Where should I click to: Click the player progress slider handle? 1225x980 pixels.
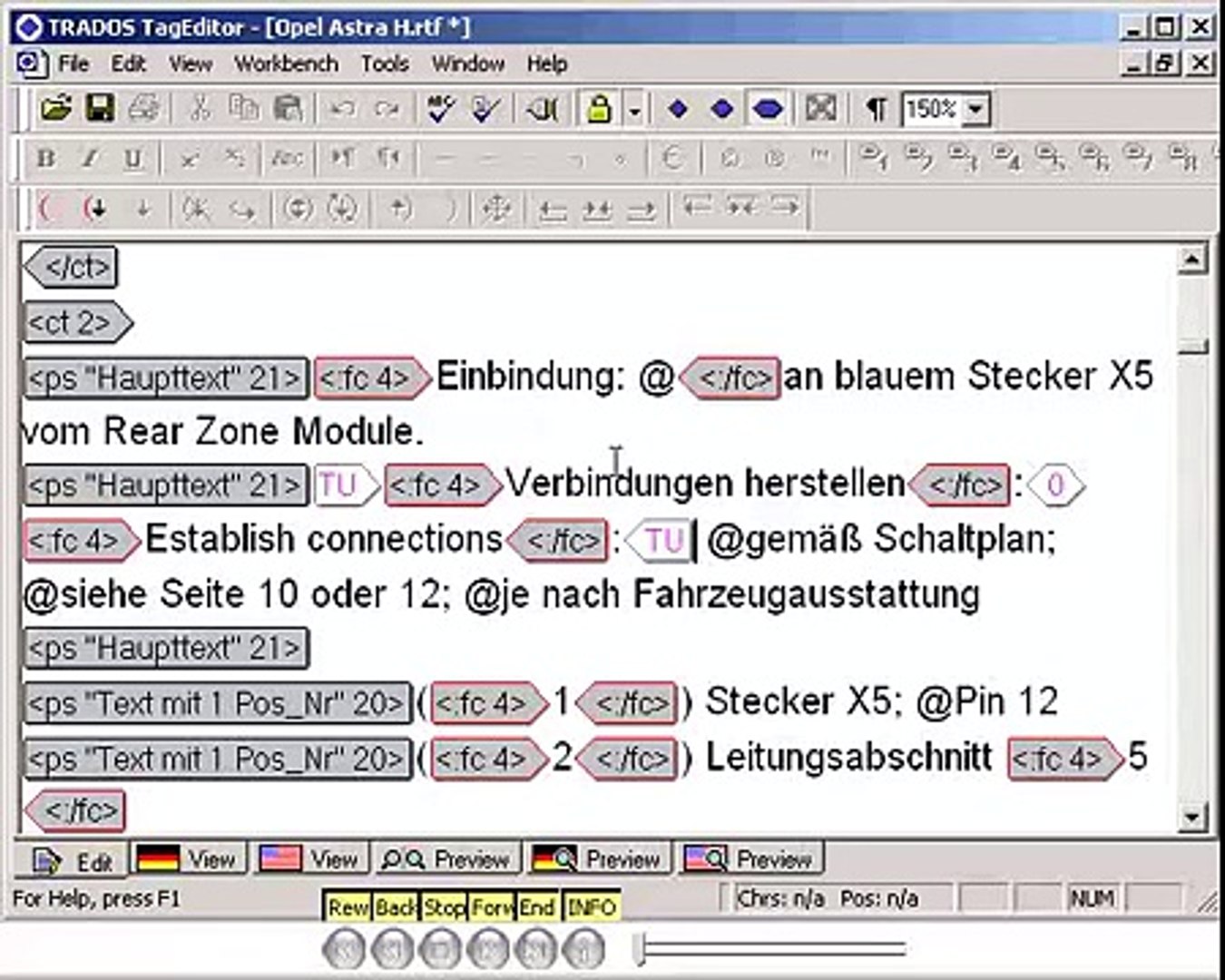pyautogui.click(x=641, y=949)
